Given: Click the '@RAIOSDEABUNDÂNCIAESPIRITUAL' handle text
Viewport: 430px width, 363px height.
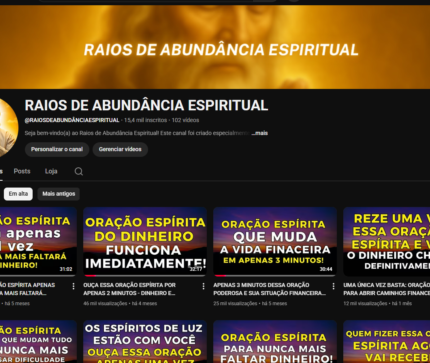Looking at the screenshot, I should [x=72, y=120].
